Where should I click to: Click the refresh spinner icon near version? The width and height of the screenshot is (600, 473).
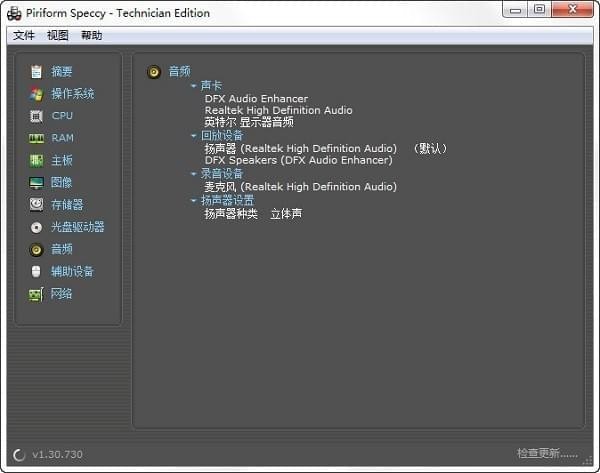tap(19, 455)
